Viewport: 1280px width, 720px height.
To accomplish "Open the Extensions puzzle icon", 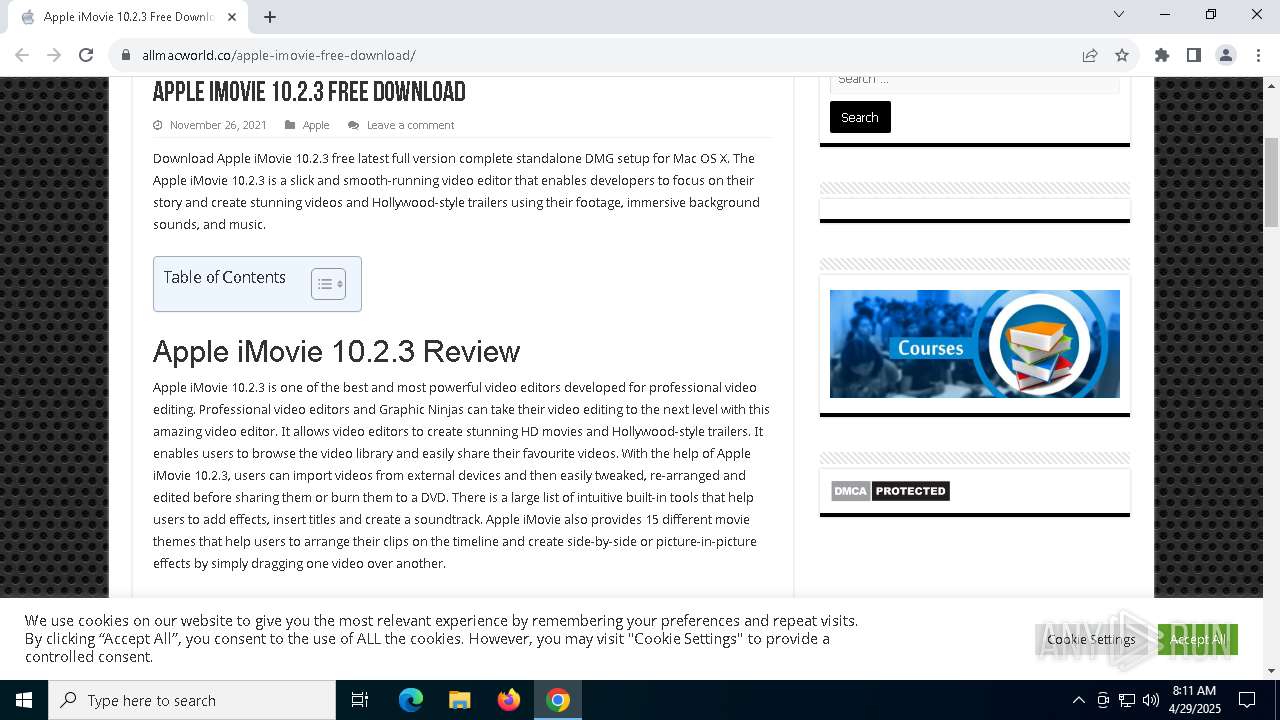I will pyautogui.click(x=1162, y=55).
